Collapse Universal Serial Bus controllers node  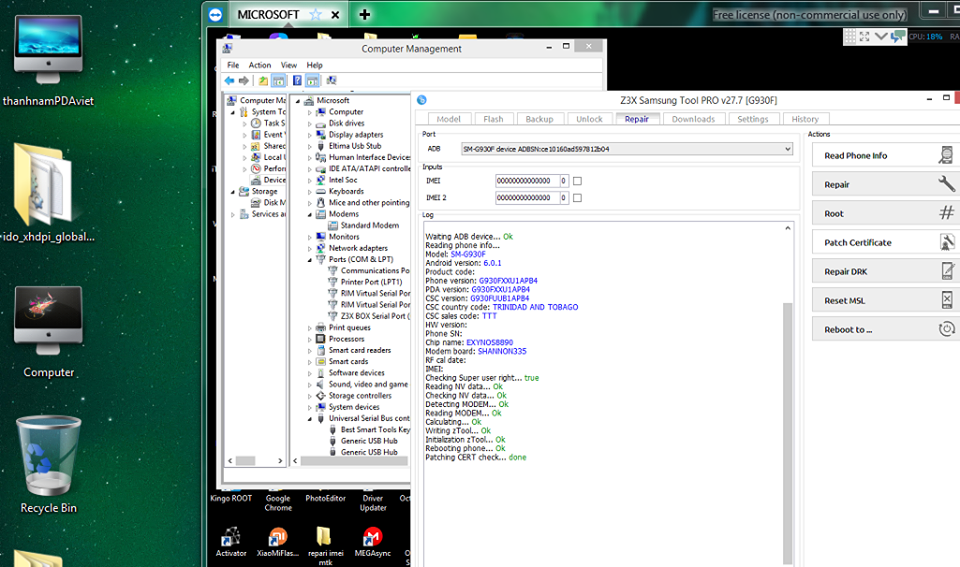pos(310,419)
